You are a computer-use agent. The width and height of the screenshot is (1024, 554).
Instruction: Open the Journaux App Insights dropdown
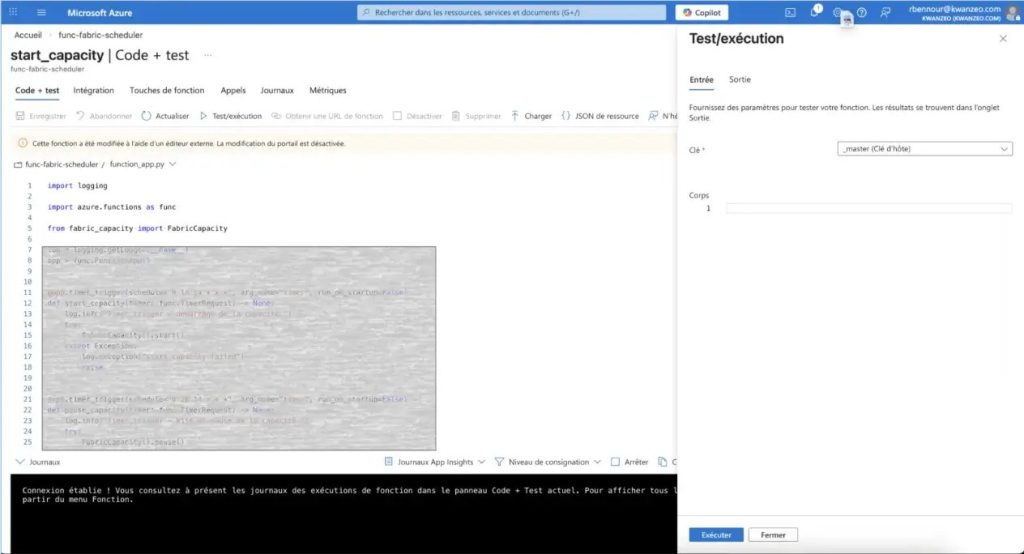point(435,462)
